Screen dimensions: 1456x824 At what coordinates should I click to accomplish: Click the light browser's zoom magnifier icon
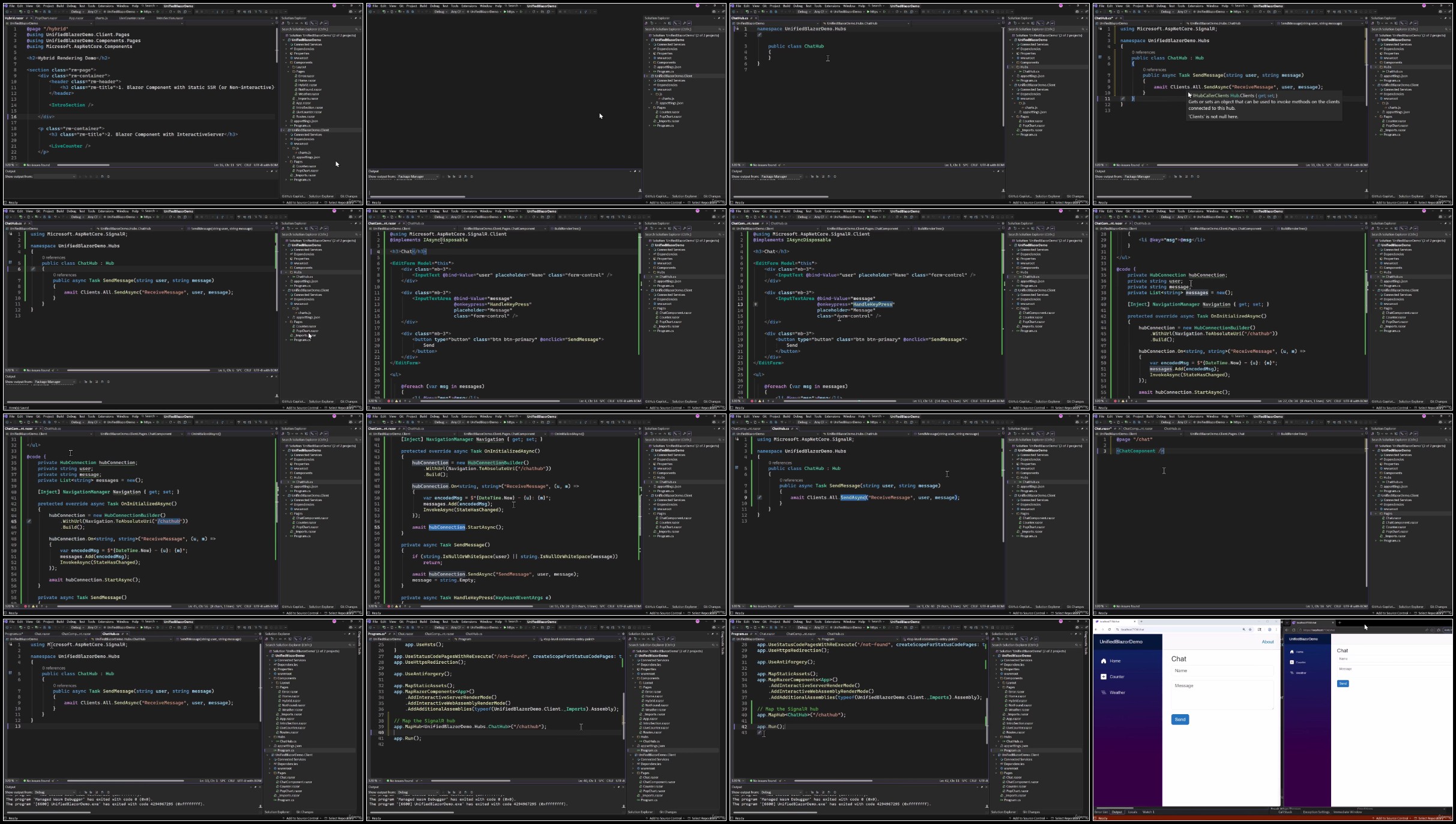coord(1244,630)
